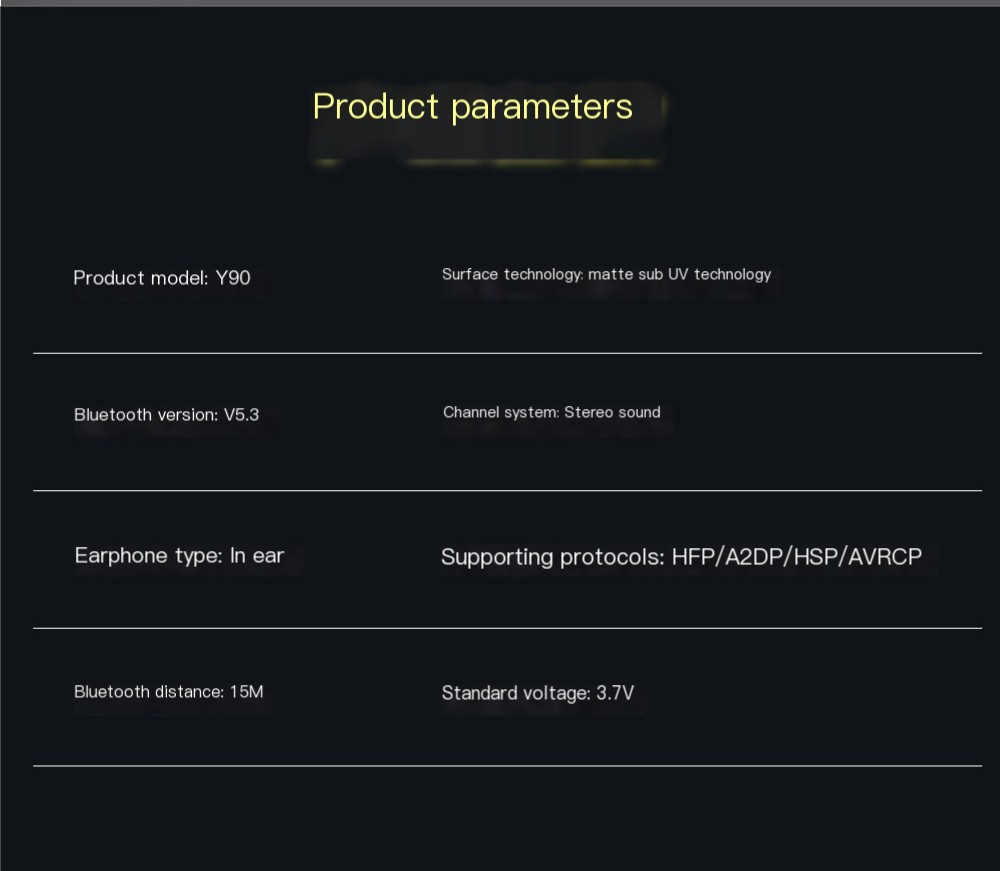Select the "Stereo sound" value
Image resolution: width=1000 pixels, height=871 pixels.
coord(612,412)
